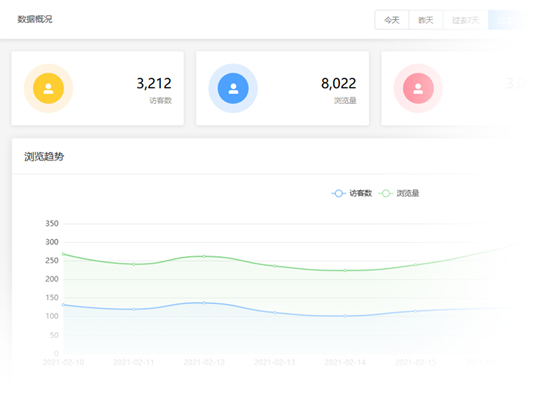Switch to the 昨天 date range tab

(x=426, y=20)
